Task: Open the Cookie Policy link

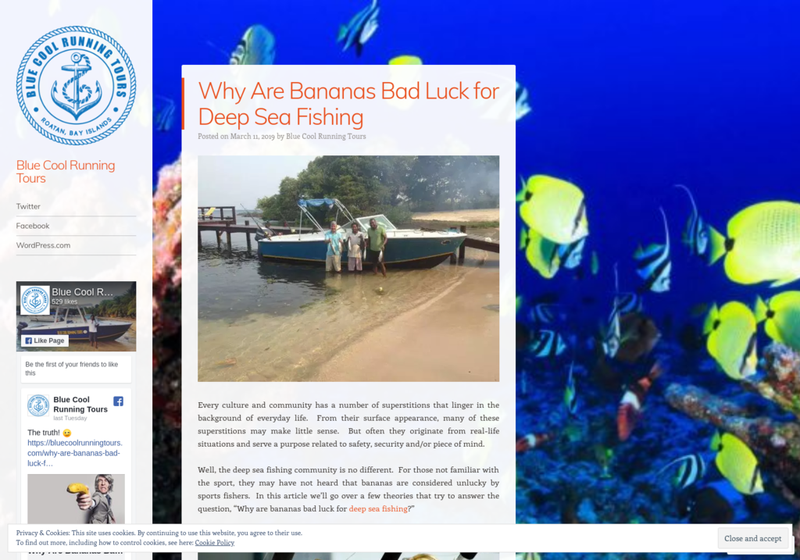Action: pyautogui.click(x=214, y=543)
